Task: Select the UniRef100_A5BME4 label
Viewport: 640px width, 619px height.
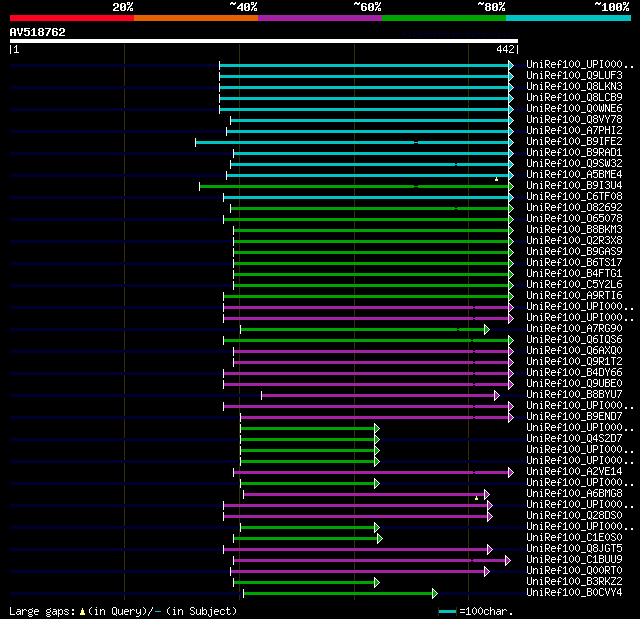Action: coord(574,175)
